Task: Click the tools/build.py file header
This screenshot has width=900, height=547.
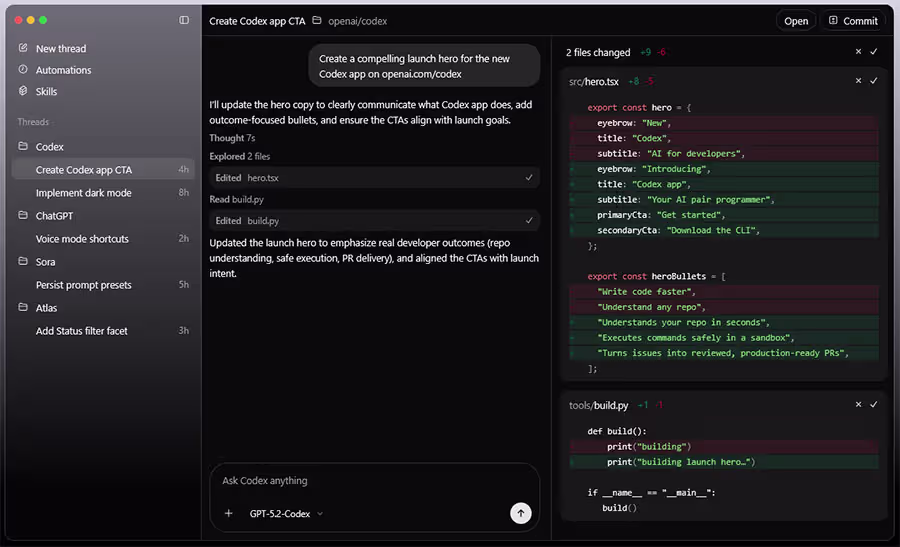Action: point(598,405)
